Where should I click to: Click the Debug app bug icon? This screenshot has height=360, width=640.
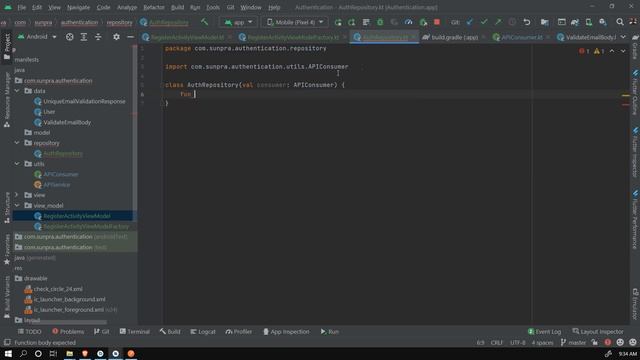pos(380,22)
